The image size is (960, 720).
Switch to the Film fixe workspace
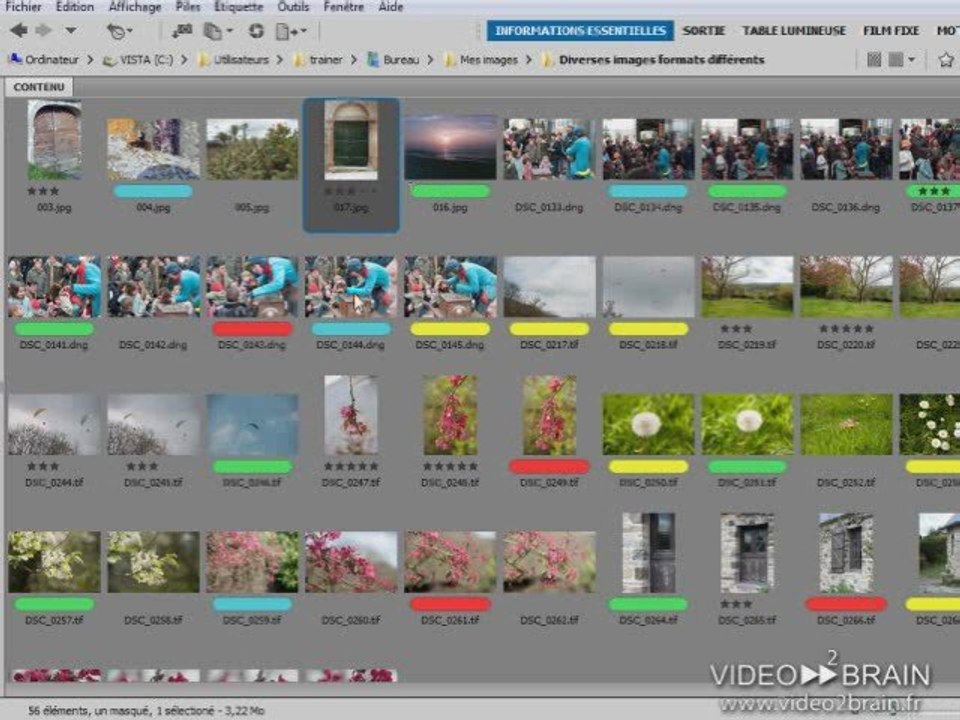click(891, 31)
